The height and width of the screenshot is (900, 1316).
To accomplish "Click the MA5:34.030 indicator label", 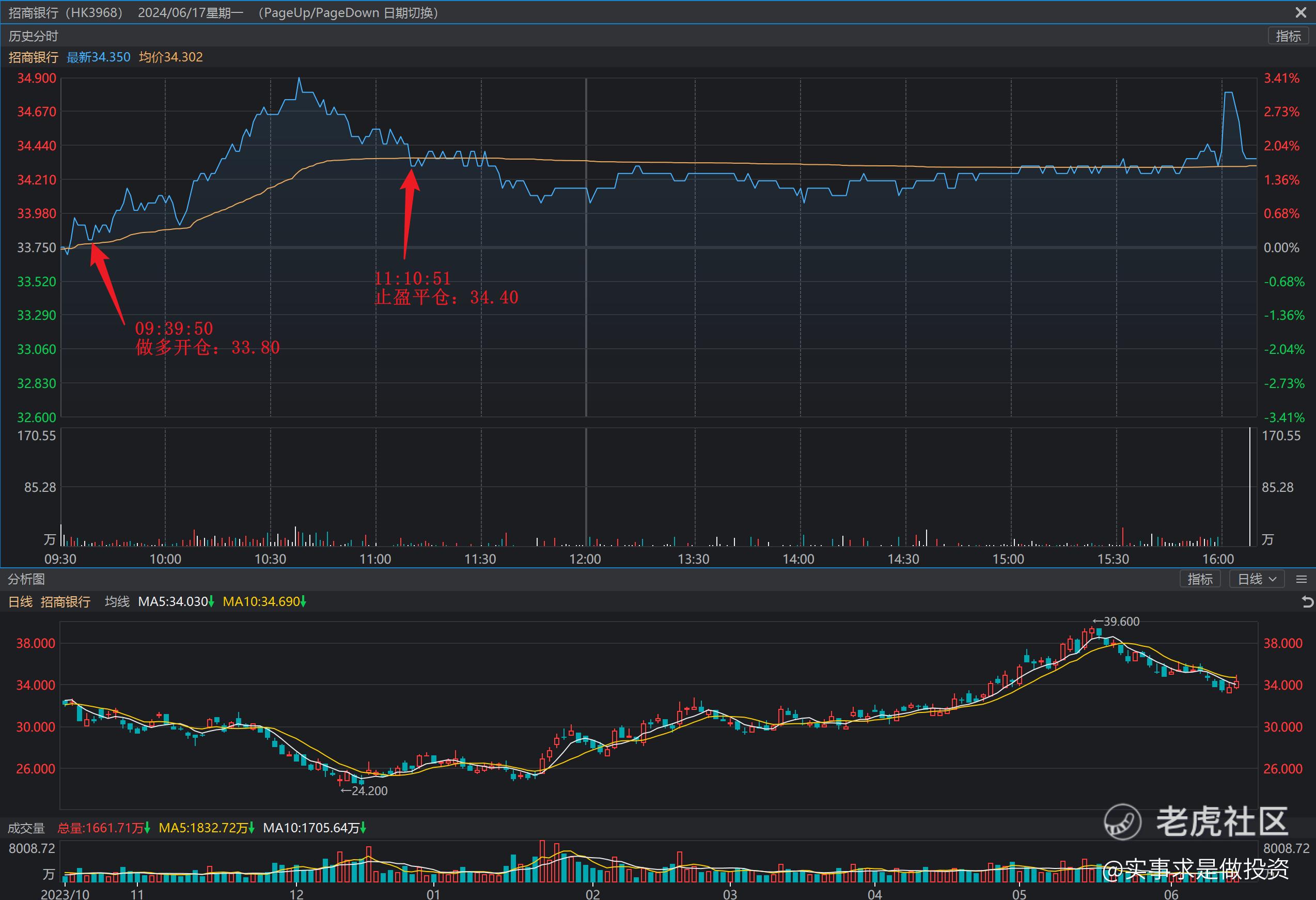I will [x=176, y=601].
